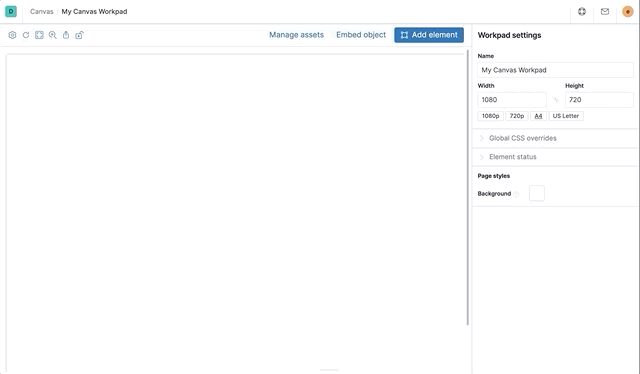Click Embed object
The height and width of the screenshot is (374, 640).
[361, 35]
